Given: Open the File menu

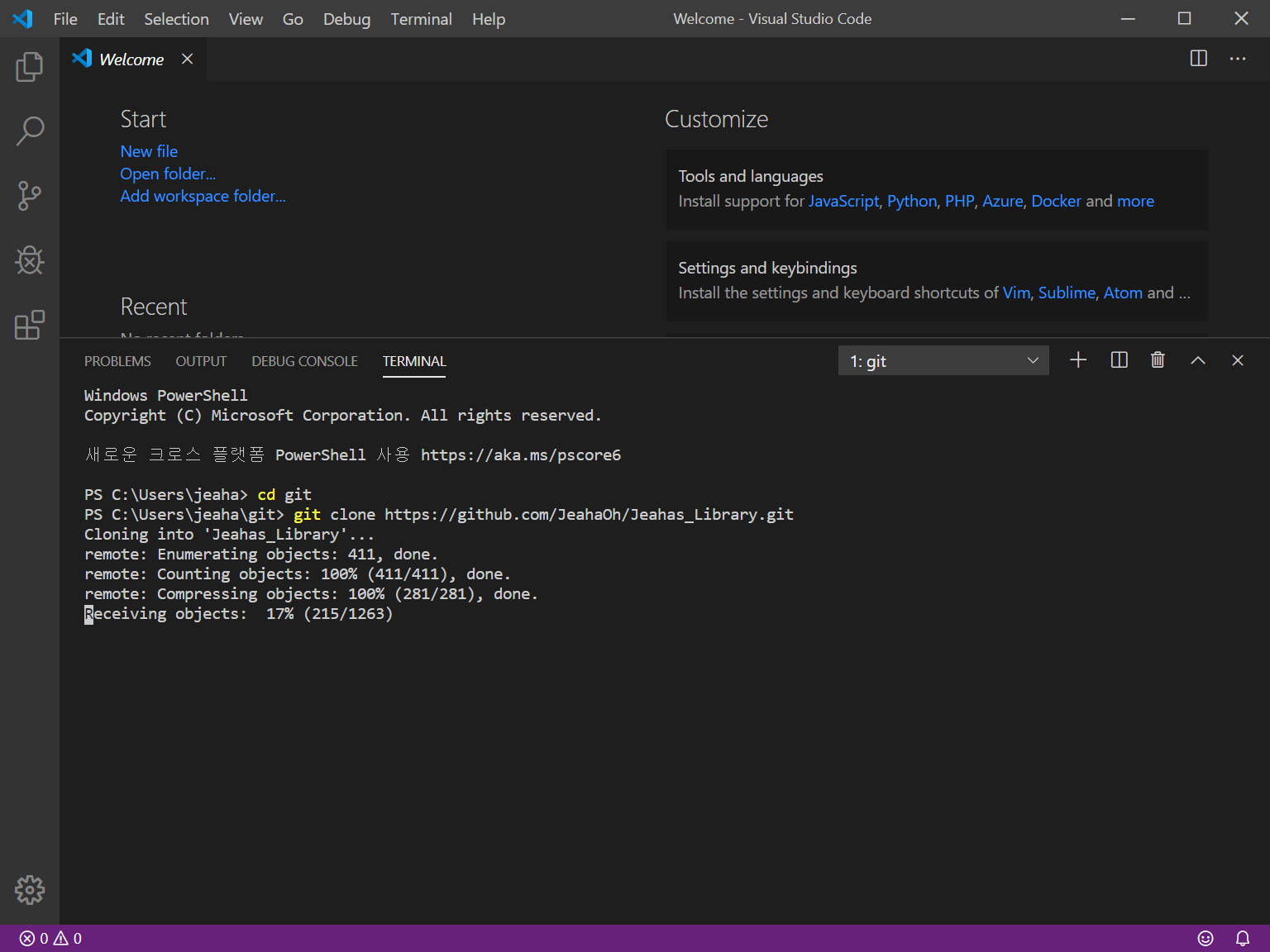Looking at the screenshot, I should click(65, 19).
